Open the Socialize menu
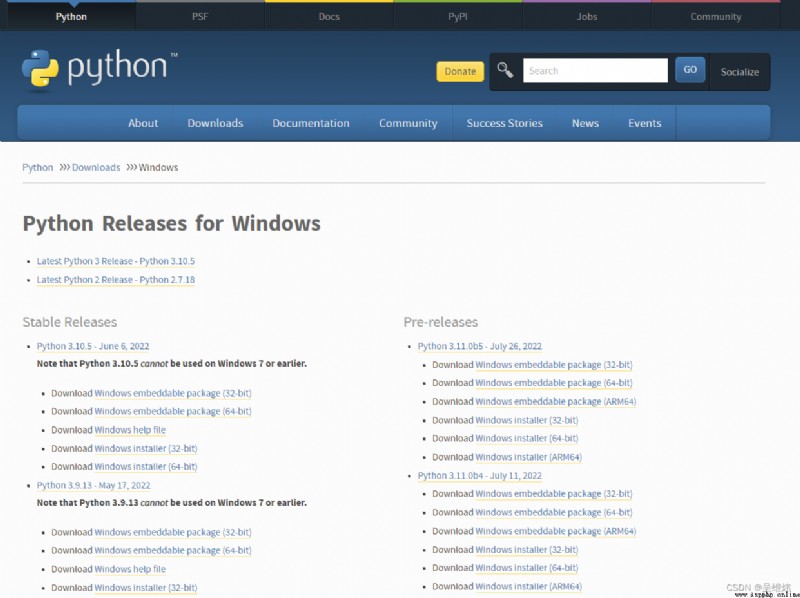 (740, 72)
